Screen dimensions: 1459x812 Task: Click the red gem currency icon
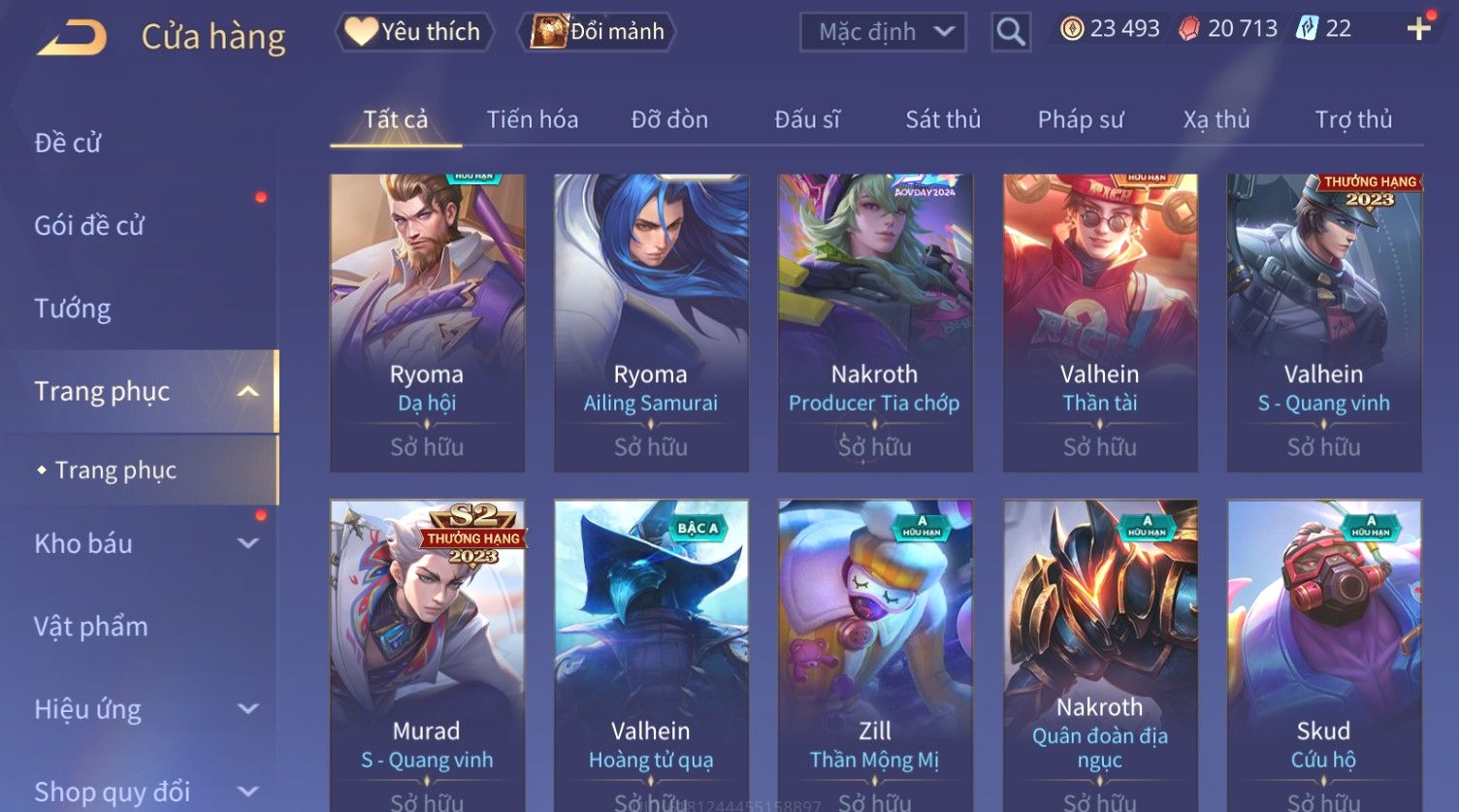[1189, 29]
